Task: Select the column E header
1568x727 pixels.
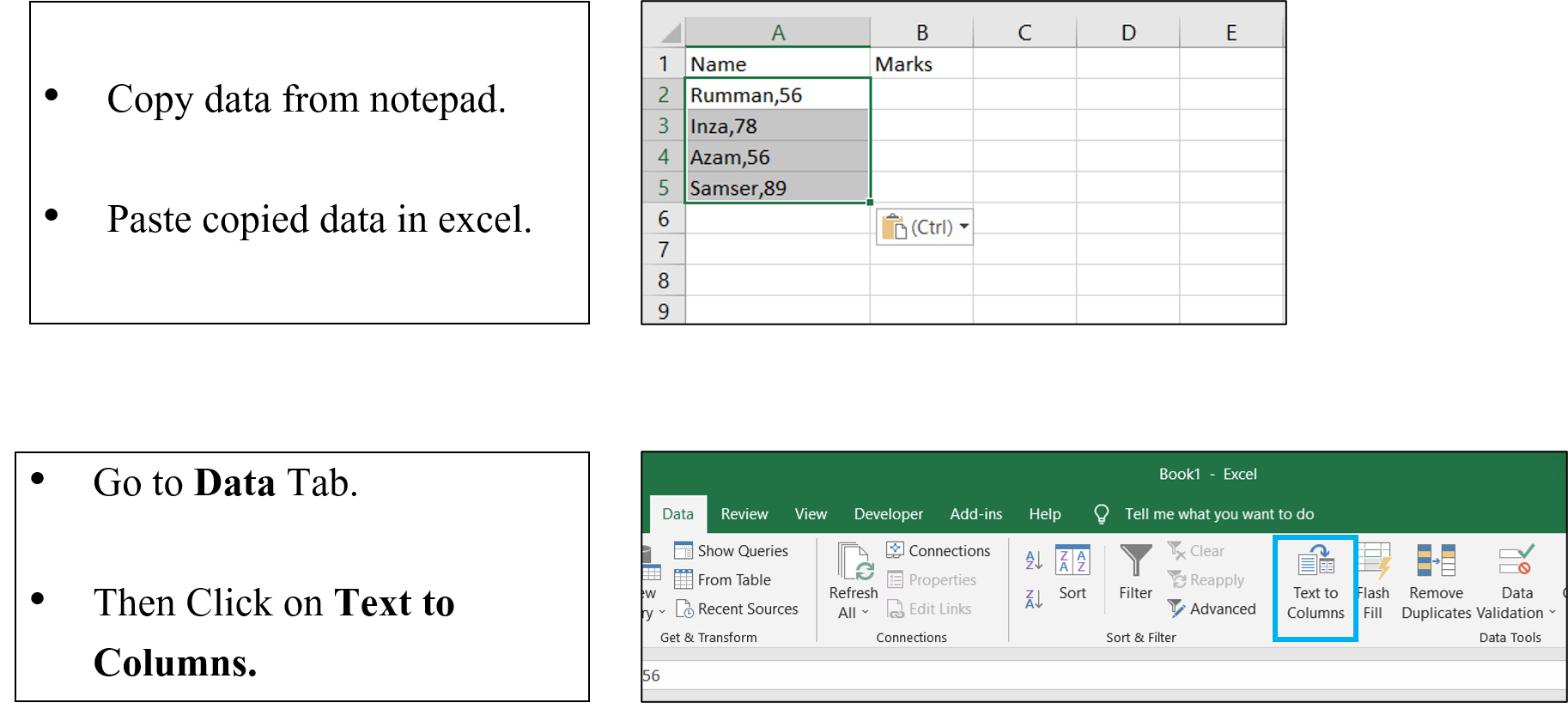Action: click(1231, 33)
